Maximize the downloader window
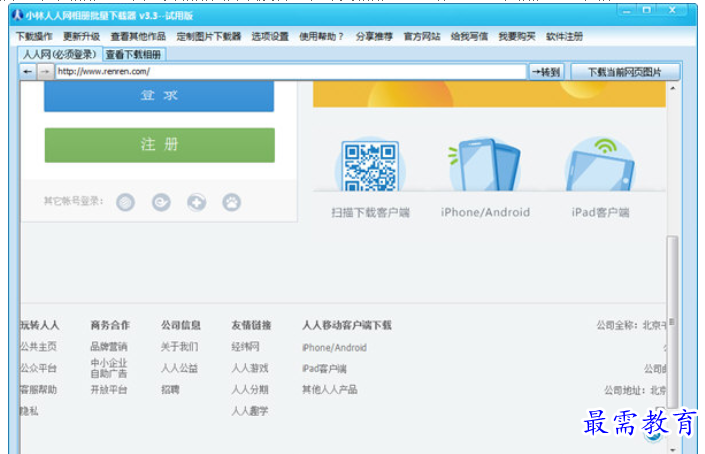 tap(647, 10)
